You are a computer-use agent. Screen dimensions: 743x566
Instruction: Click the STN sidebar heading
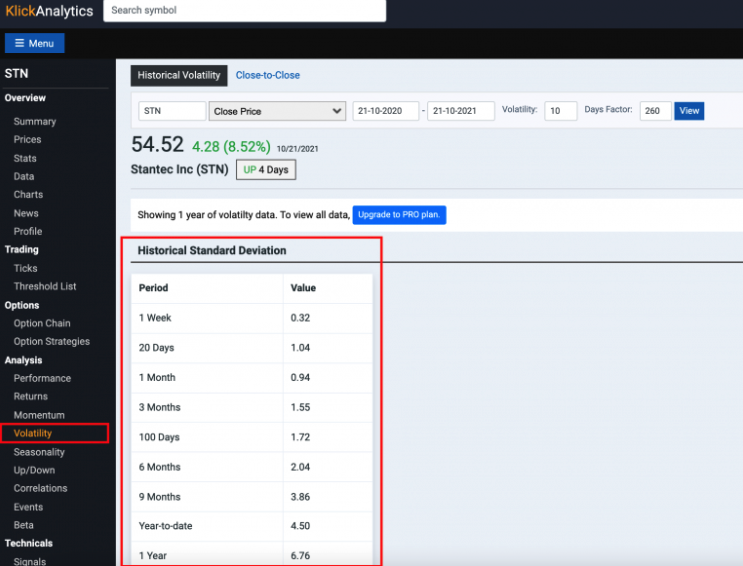coord(17,73)
